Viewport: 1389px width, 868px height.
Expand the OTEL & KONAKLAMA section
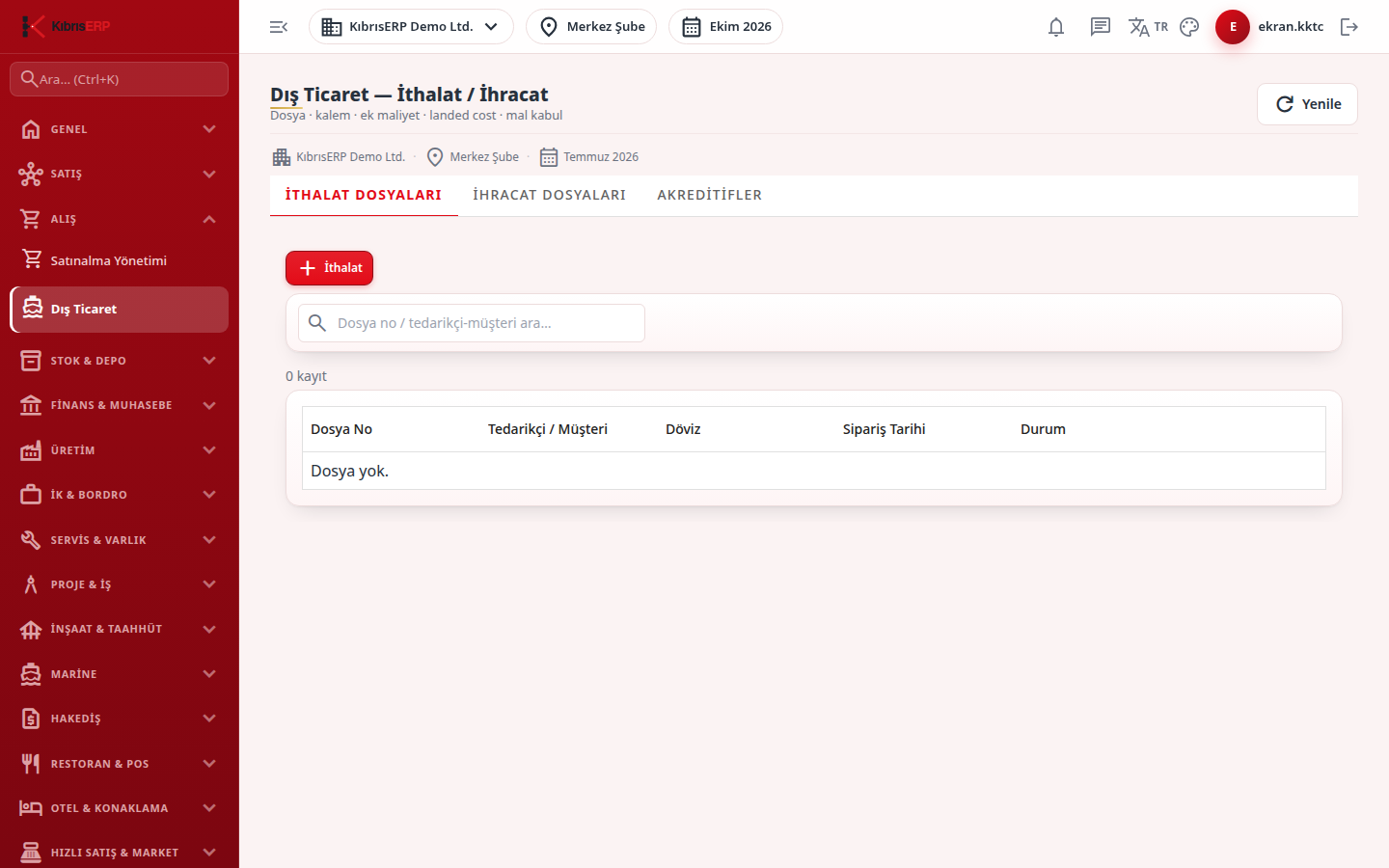tap(119, 808)
